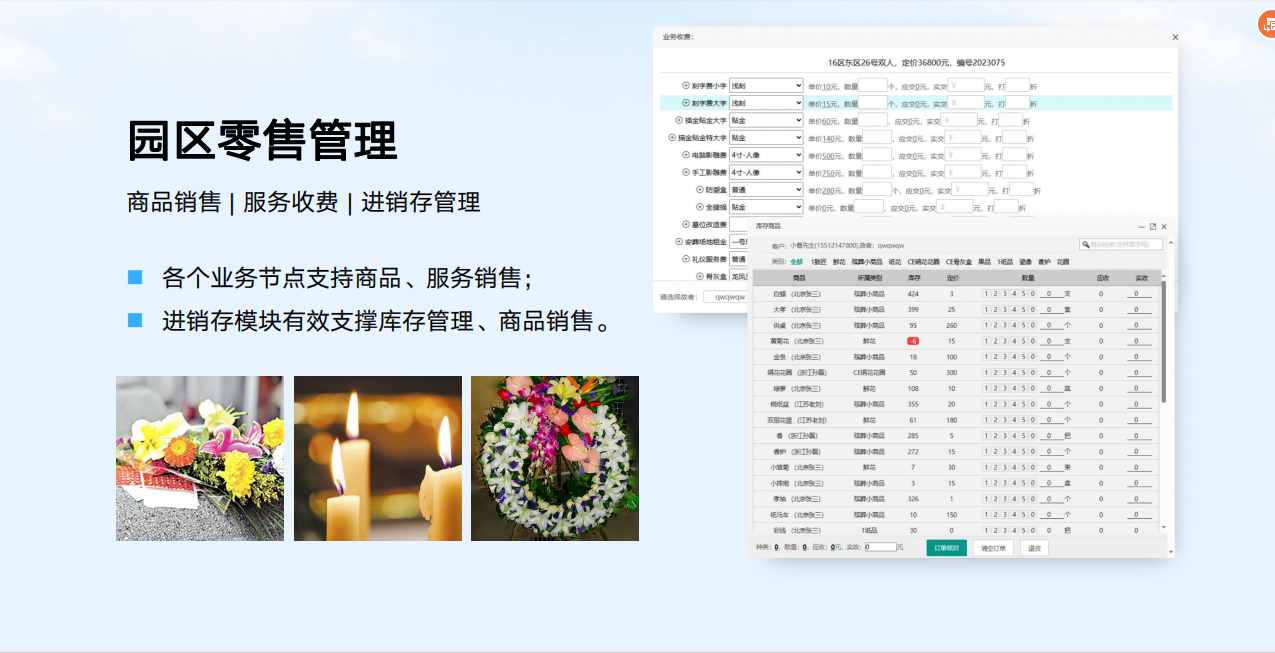Close the 库存商品 window
Image resolution: width=1275 pixels, height=653 pixels.
[1164, 227]
